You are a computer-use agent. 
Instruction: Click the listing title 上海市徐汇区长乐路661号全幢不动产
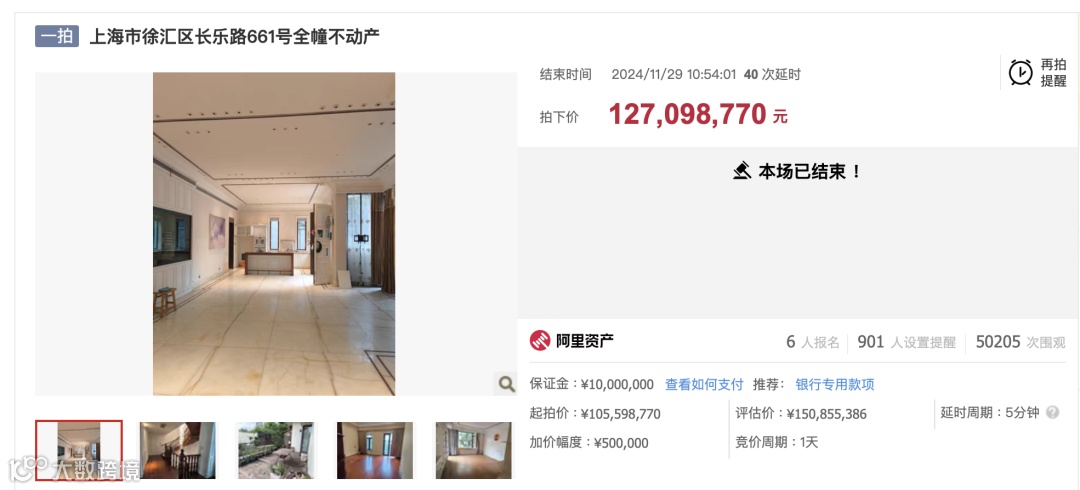click(x=235, y=37)
